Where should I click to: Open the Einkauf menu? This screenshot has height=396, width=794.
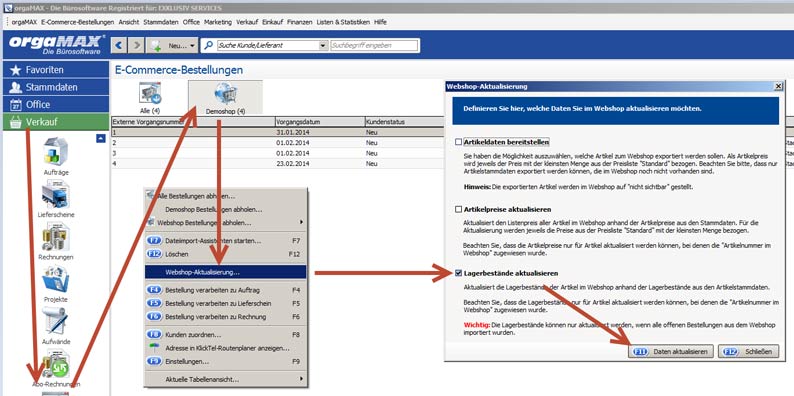[x=272, y=22]
